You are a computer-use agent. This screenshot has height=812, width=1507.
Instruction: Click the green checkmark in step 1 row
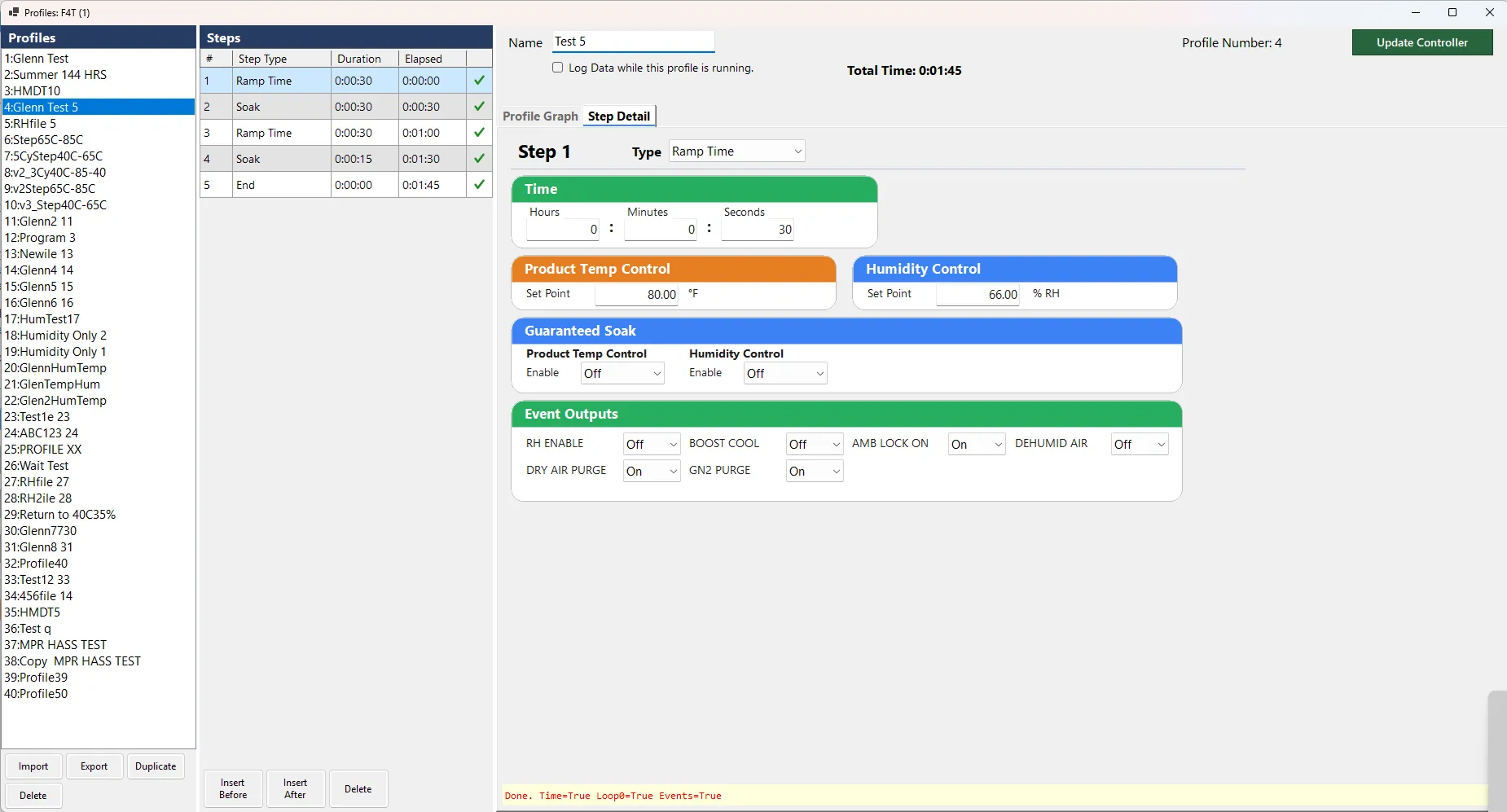click(479, 80)
